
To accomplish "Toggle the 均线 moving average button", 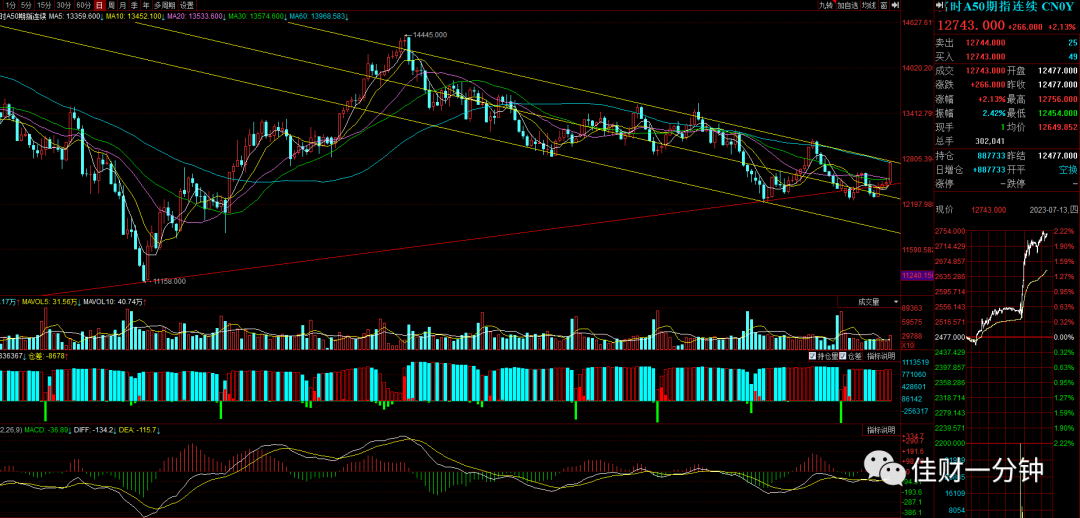I will point(869,5).
